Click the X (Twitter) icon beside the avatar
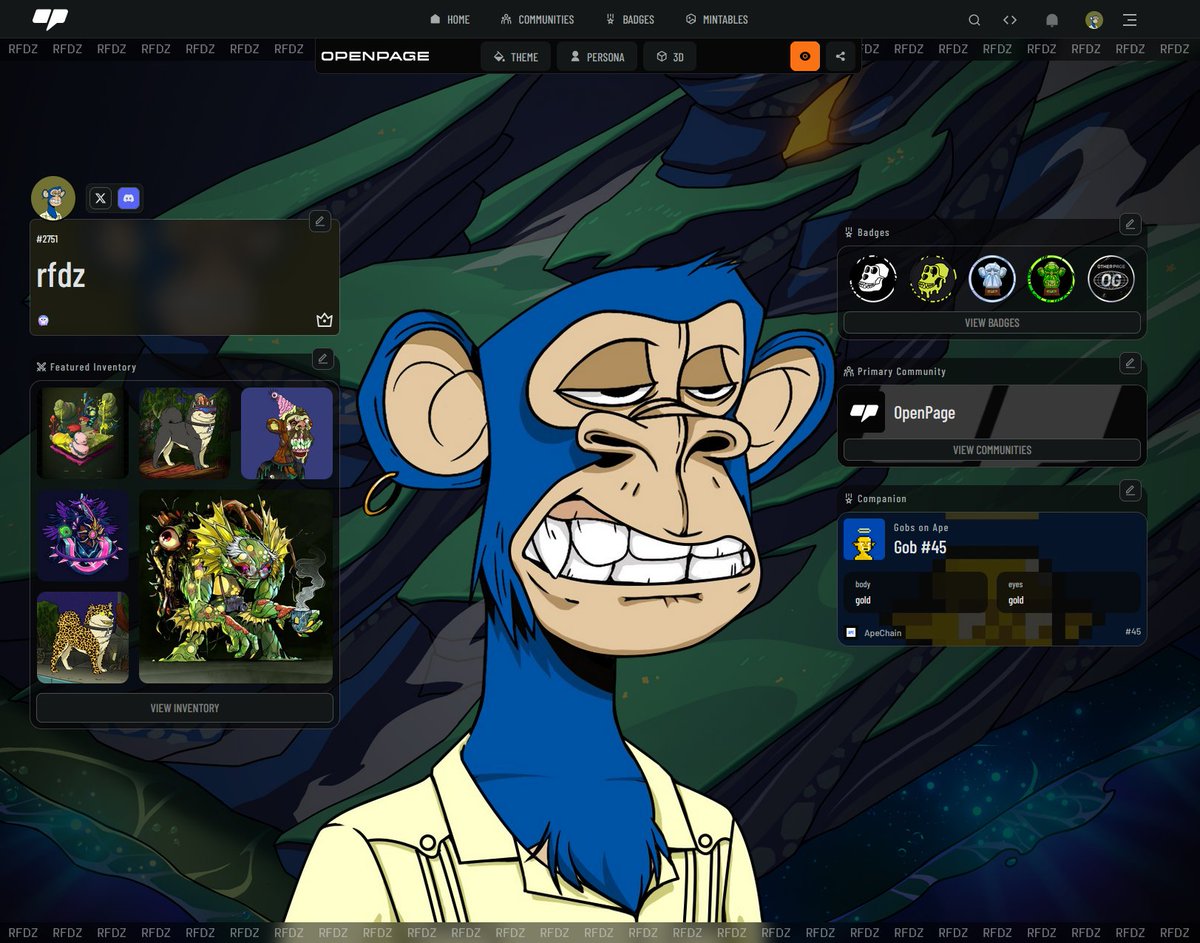Image resolution: width=1200 pixels, height=943 pixels. tap(100, 198)
